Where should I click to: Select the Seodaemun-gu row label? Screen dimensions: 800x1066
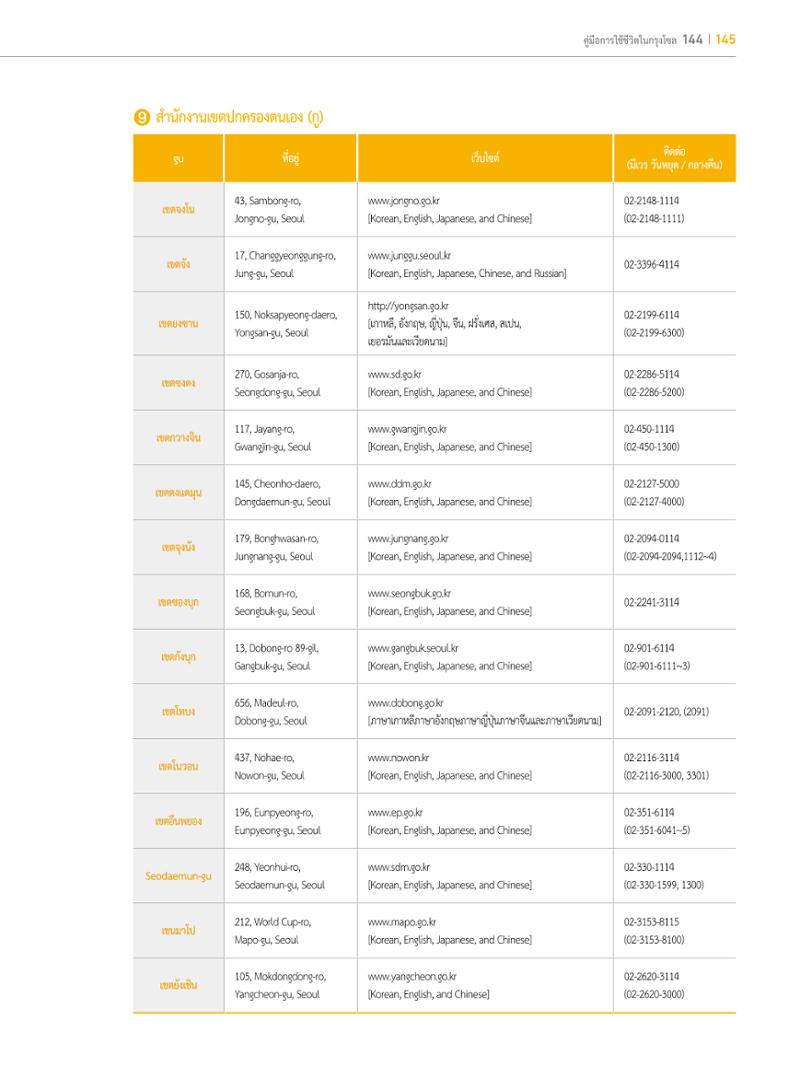(178, 876)
